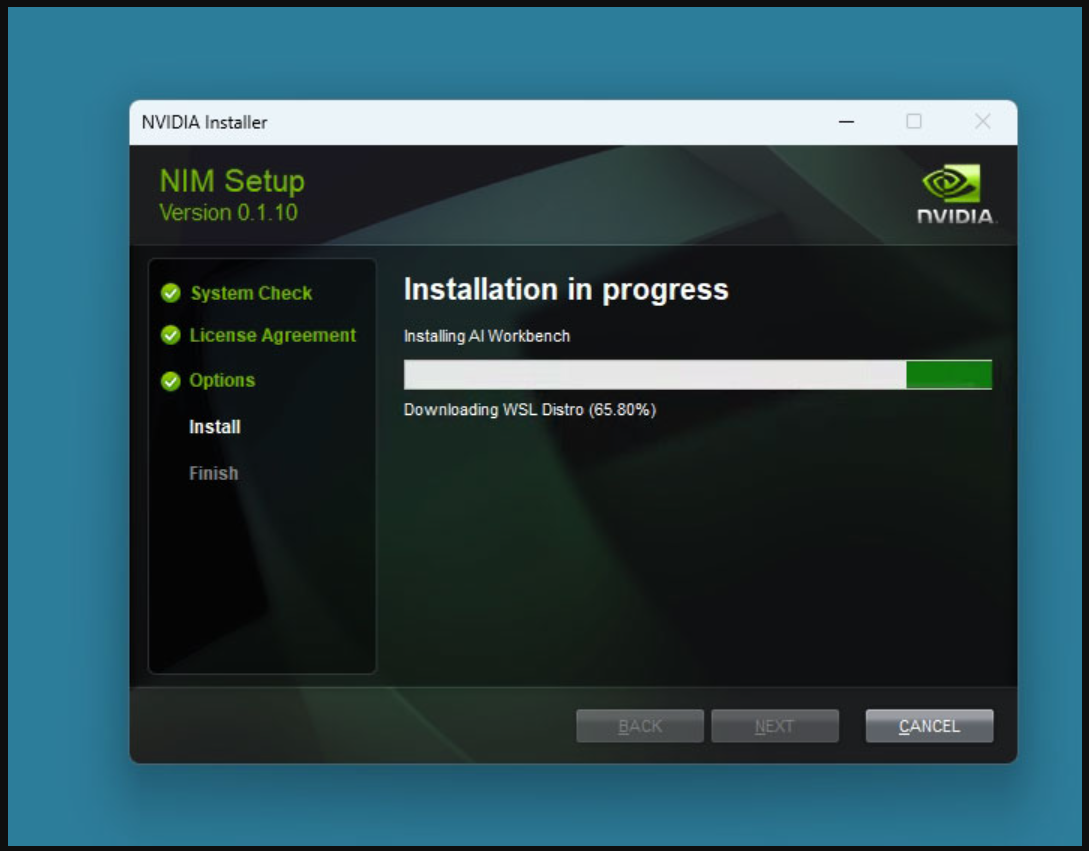
Task: Select the System Check step
Action: (x=251, y=293)
